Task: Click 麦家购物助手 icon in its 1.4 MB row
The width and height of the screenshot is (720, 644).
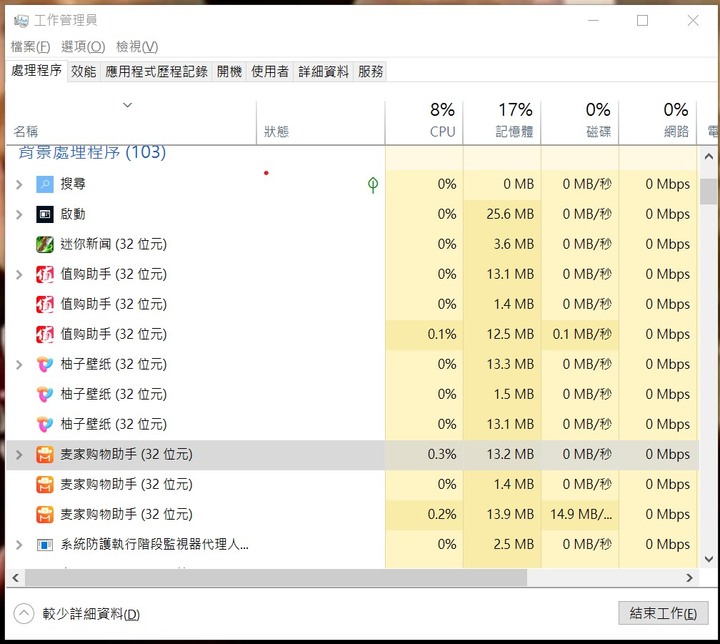Action: pyautogui.click(x=45, y=485)
